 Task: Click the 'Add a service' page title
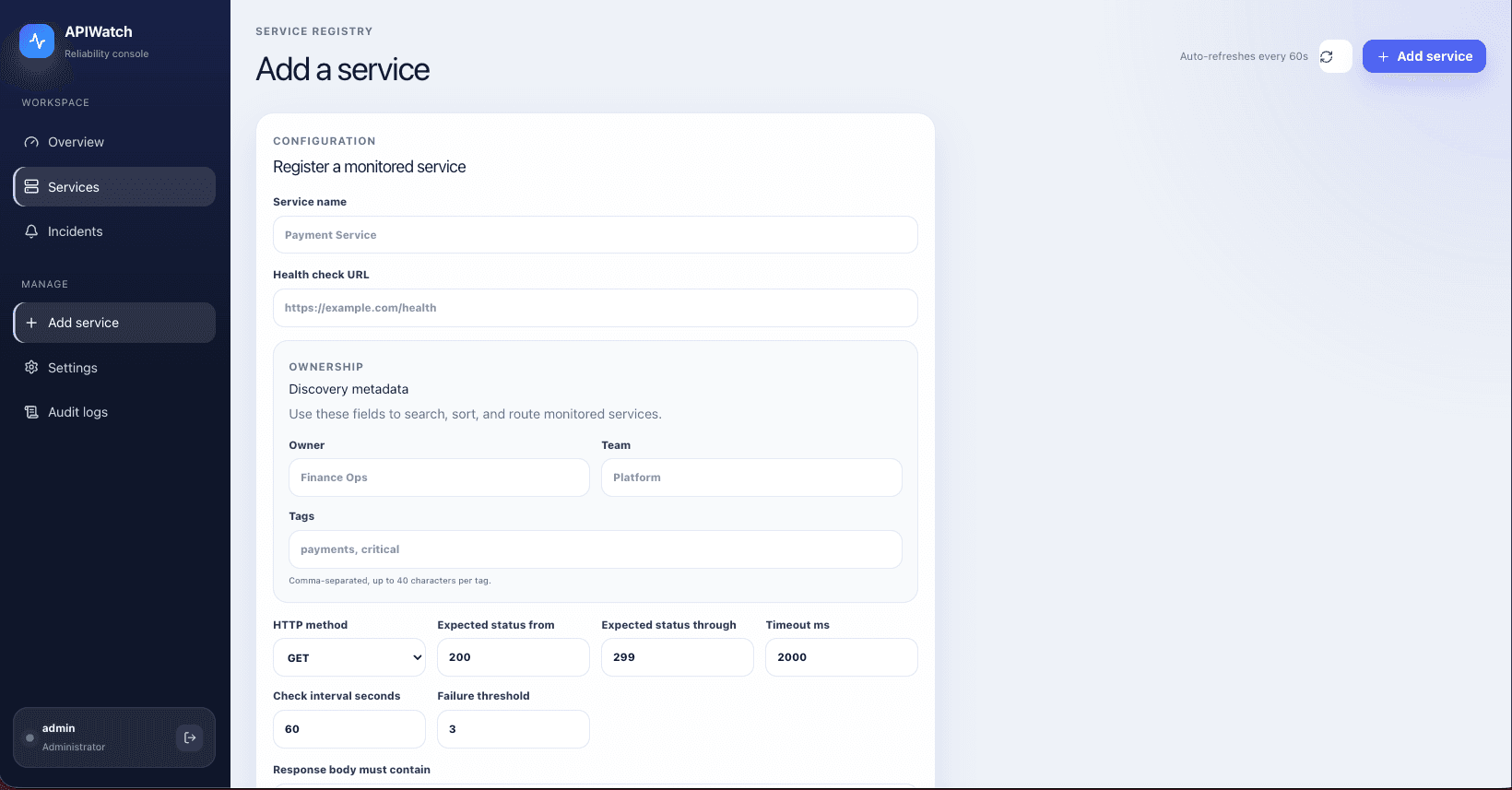tap(342, 69)
